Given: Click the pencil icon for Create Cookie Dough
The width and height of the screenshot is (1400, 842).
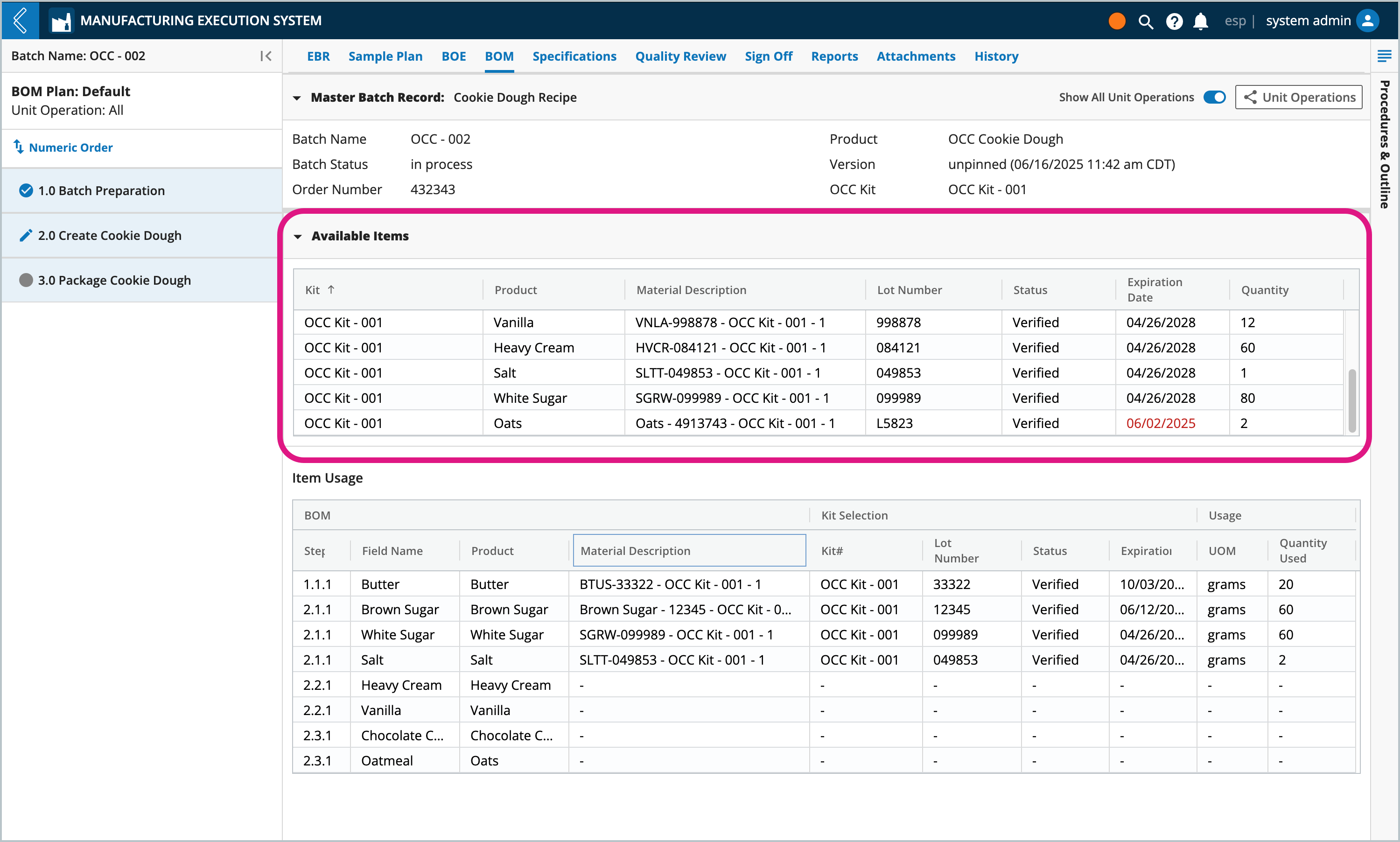Looking at the screenshot, I should click(26, 235).
